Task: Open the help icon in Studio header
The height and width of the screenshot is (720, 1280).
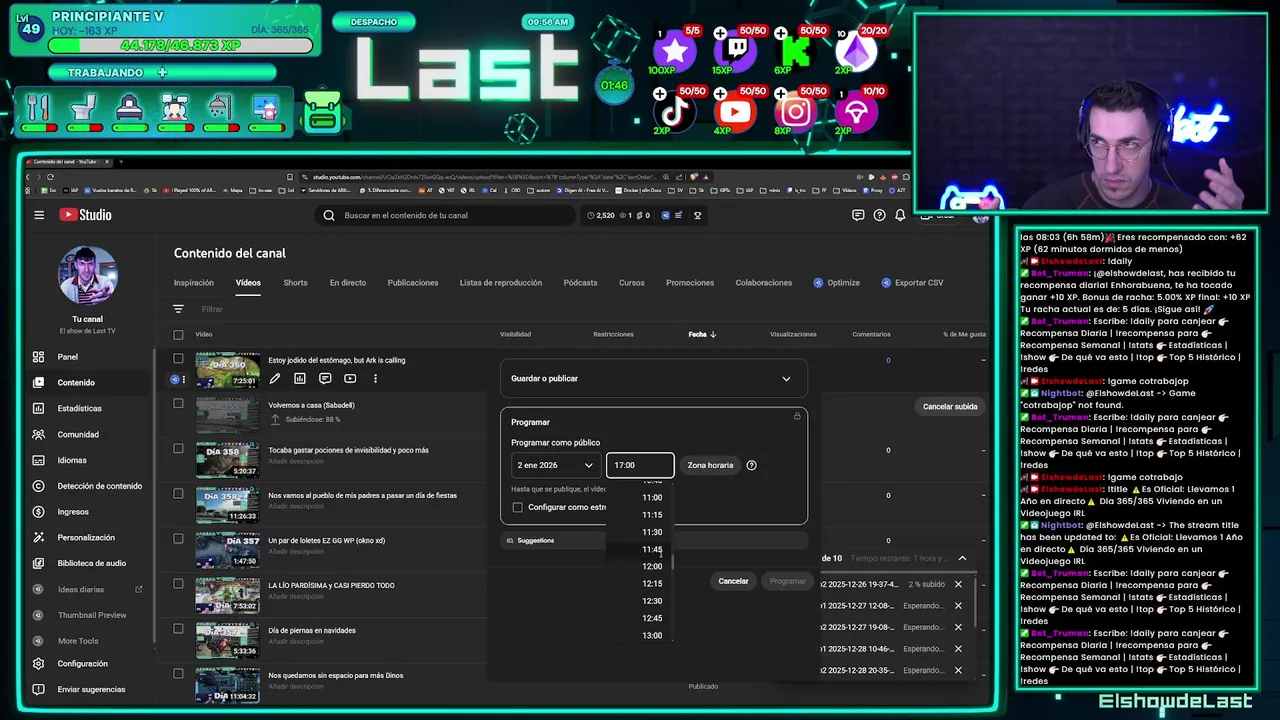Action: pos(879,215)
